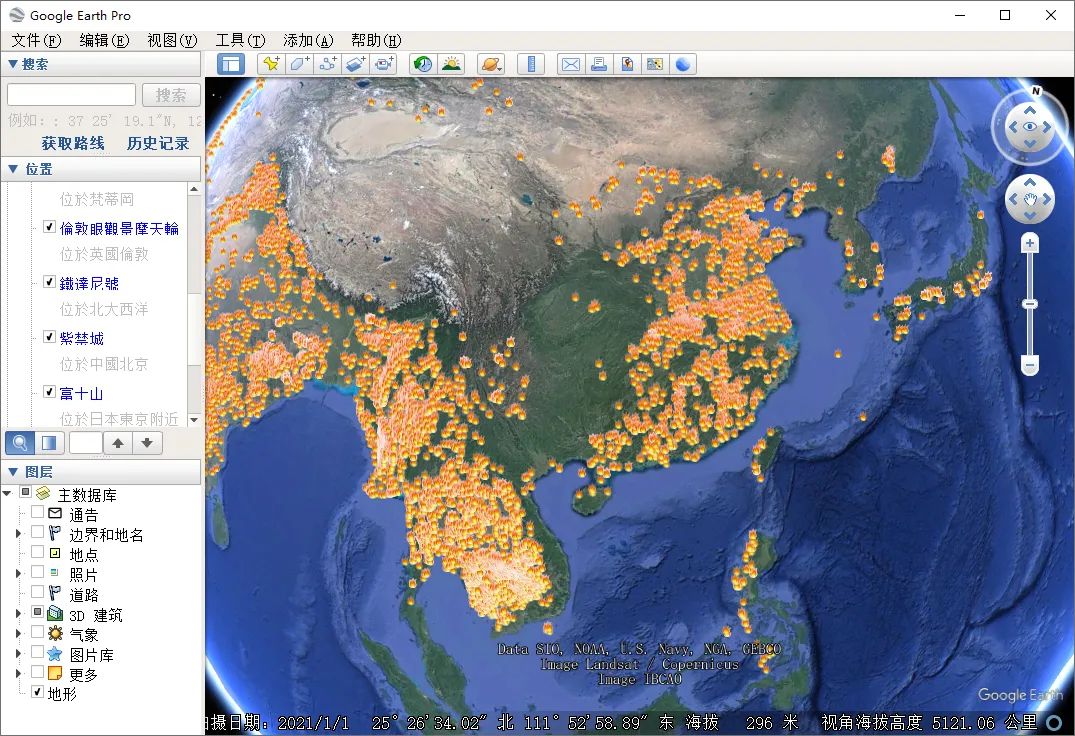Expand the 边界和地名 layer node
Viewport: 1075px width, 736px height.
(19, 533)
